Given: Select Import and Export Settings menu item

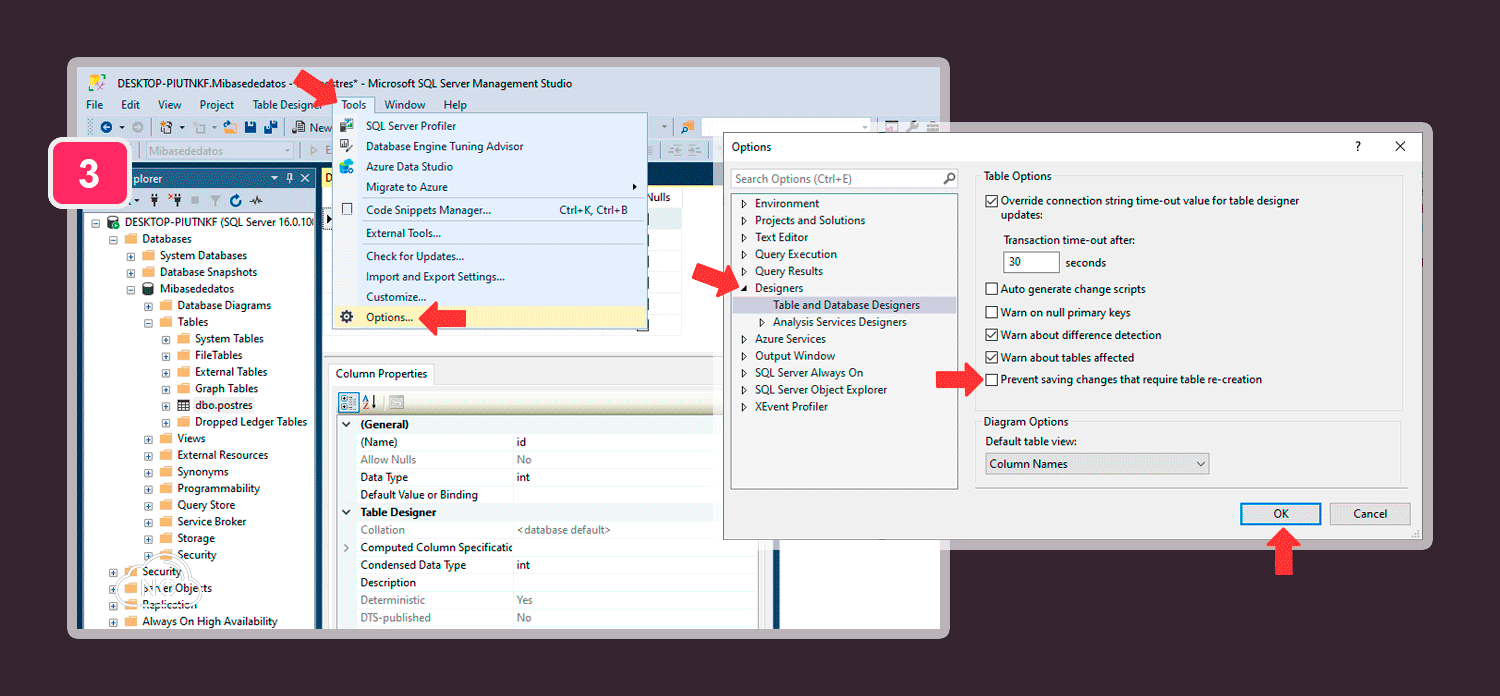Looking at the screenshot, I should (490, 277).
